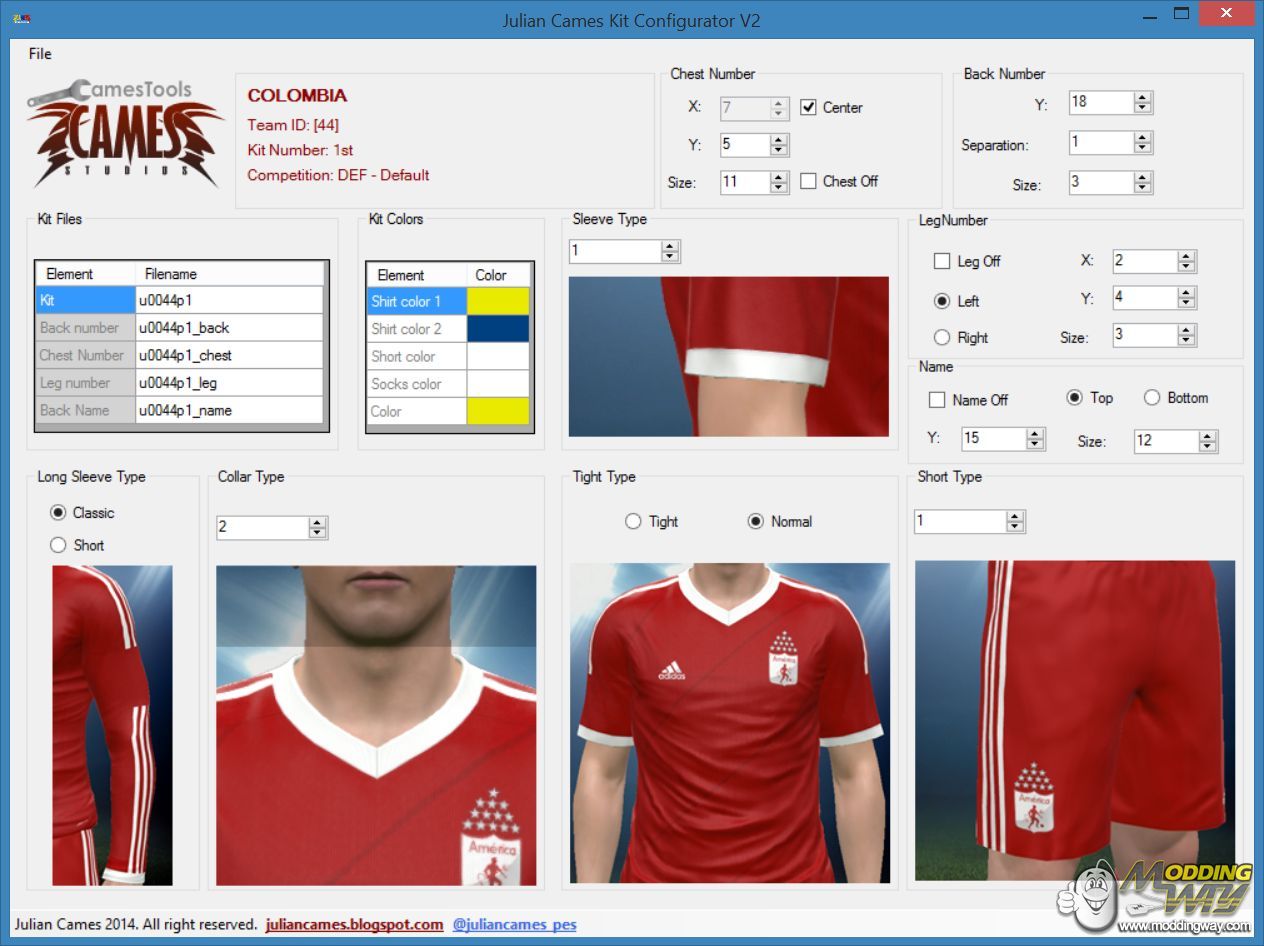The image size is (1264, 946).
Task: Increase Collar Type value with up arrow
Action: pyautogui.click(x=317, y=522)
